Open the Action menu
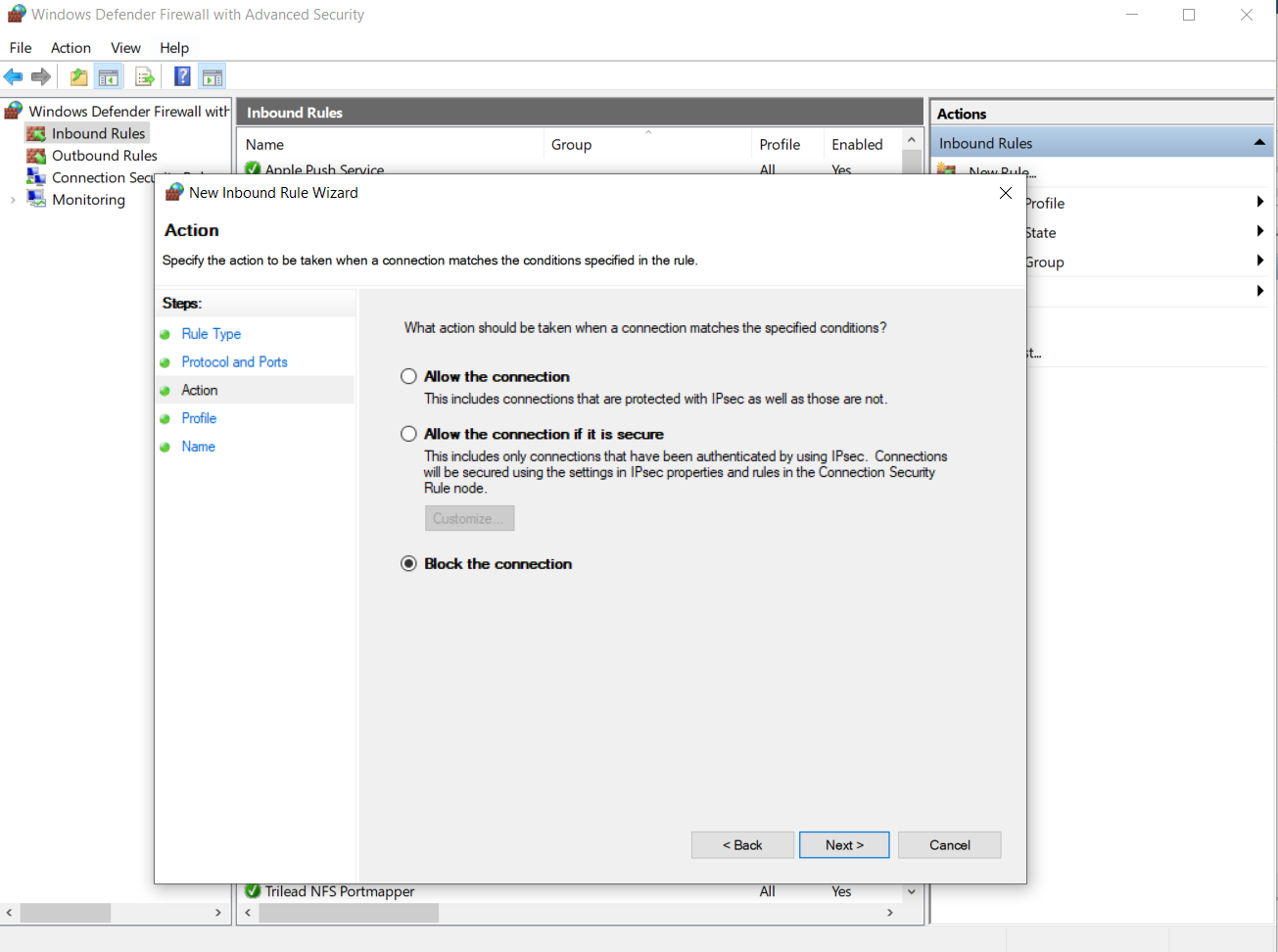Image resolution: width=1278 pixels, height=952 pixels. coord(71,48)
